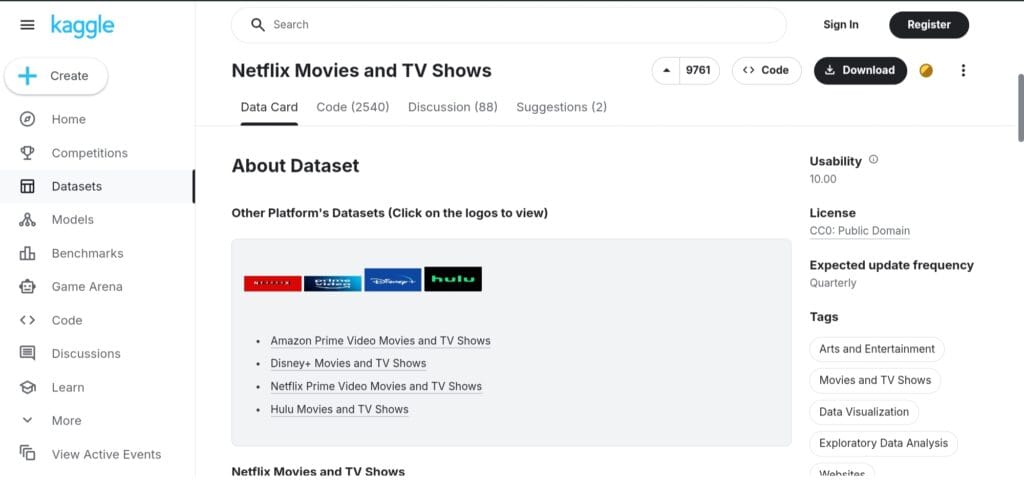Click the Home compass icon
Viewport: 1024px width, 483px height.
pyautogui.click(x=27, y=119)
